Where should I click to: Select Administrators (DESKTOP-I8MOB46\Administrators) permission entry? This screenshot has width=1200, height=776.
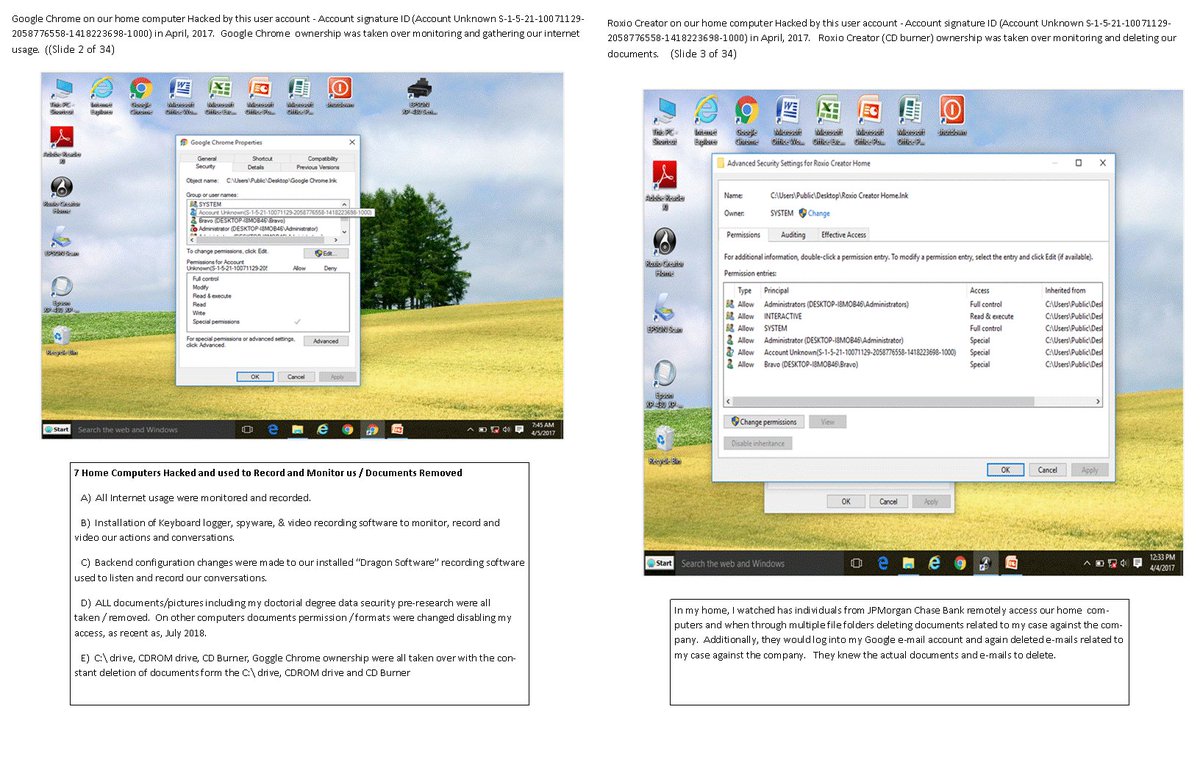tap(913, 304)
